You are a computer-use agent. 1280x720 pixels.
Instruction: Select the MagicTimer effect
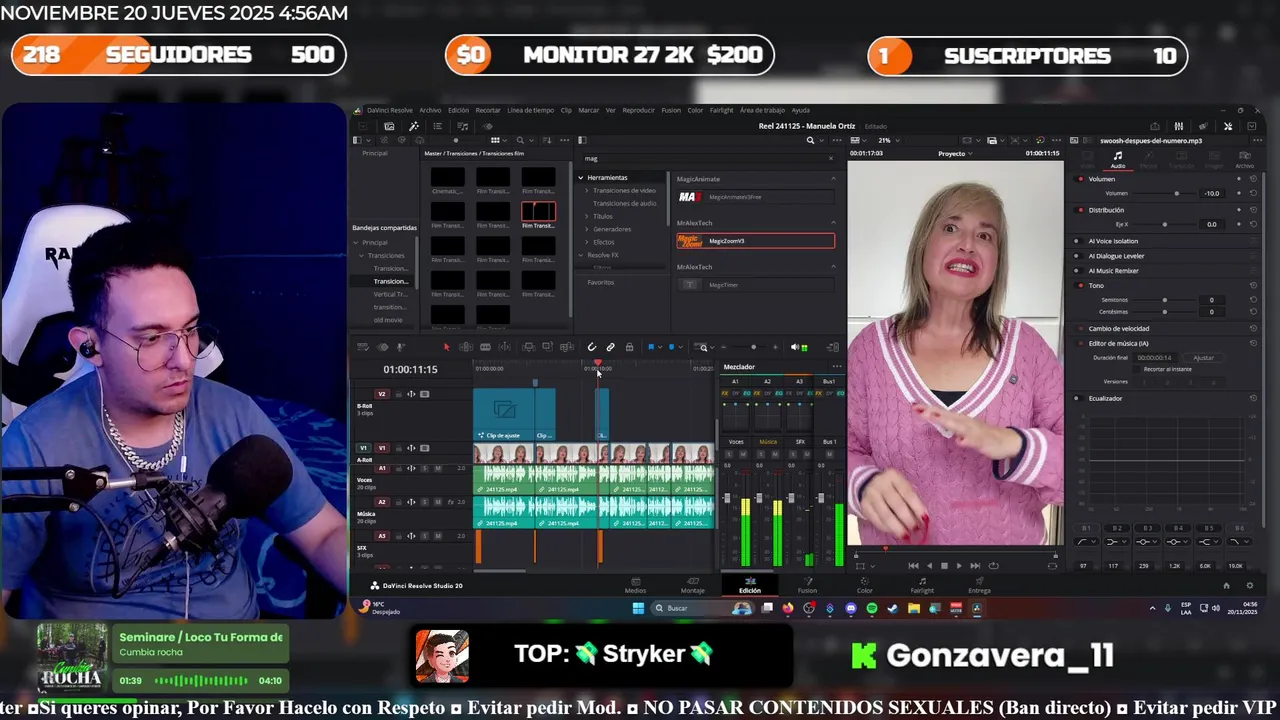pos(755,285)
